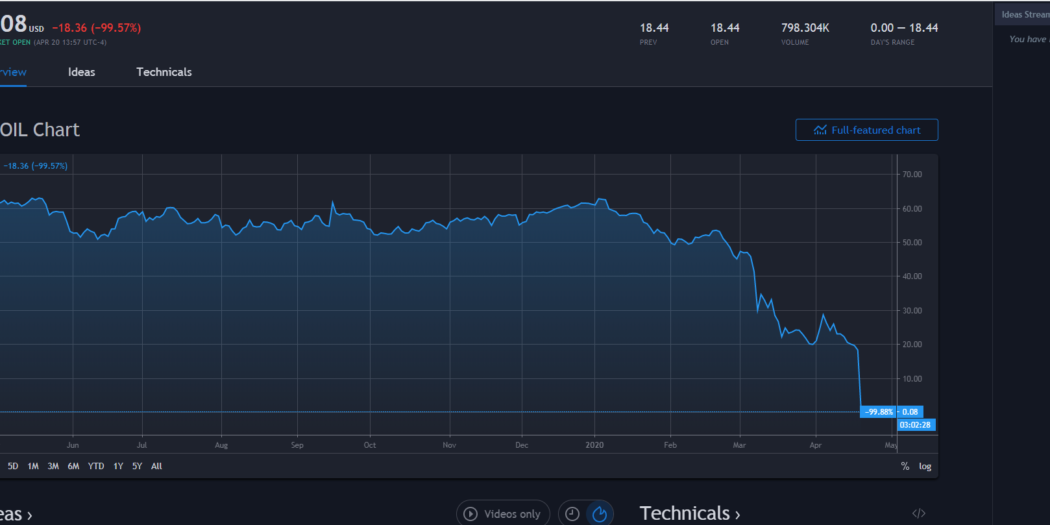1050x525 pixels.
Task: Click the embed code icon
Action: pos(918,514)
